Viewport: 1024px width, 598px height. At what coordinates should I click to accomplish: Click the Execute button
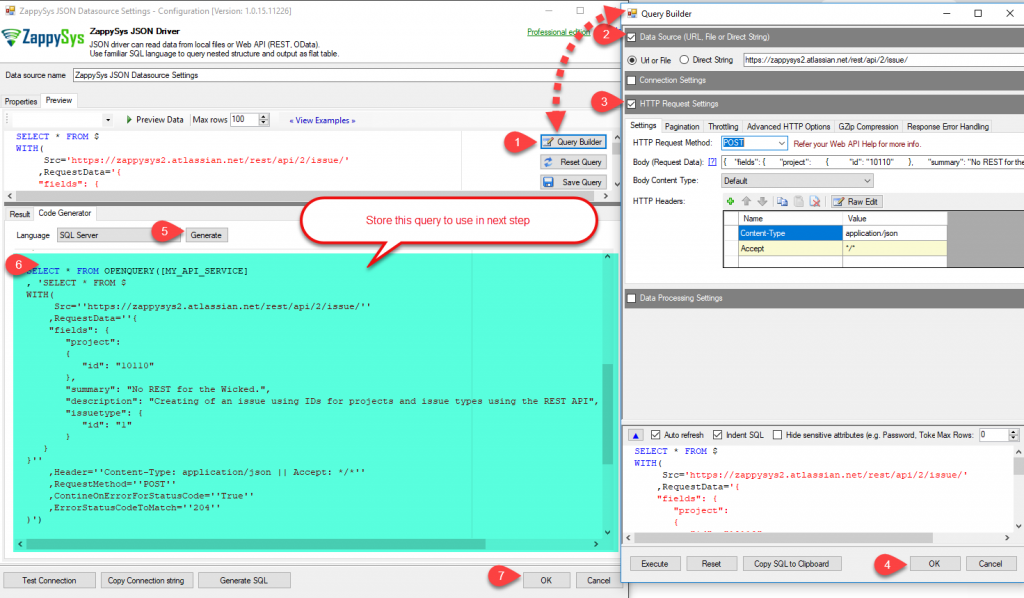pos(655,563)
